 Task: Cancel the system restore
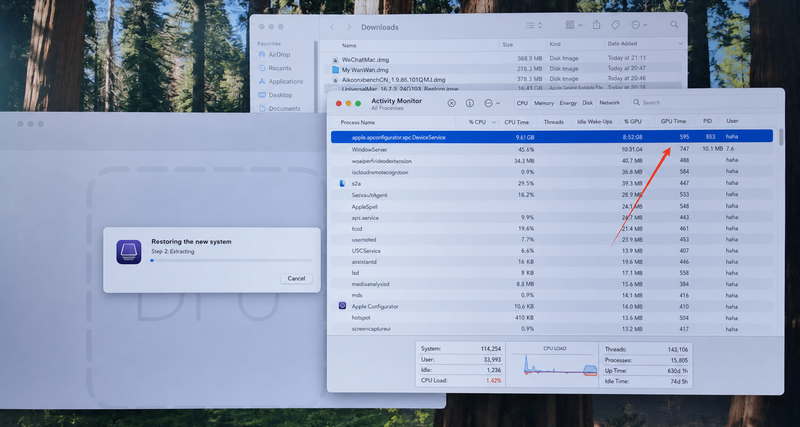click(296, 279)
